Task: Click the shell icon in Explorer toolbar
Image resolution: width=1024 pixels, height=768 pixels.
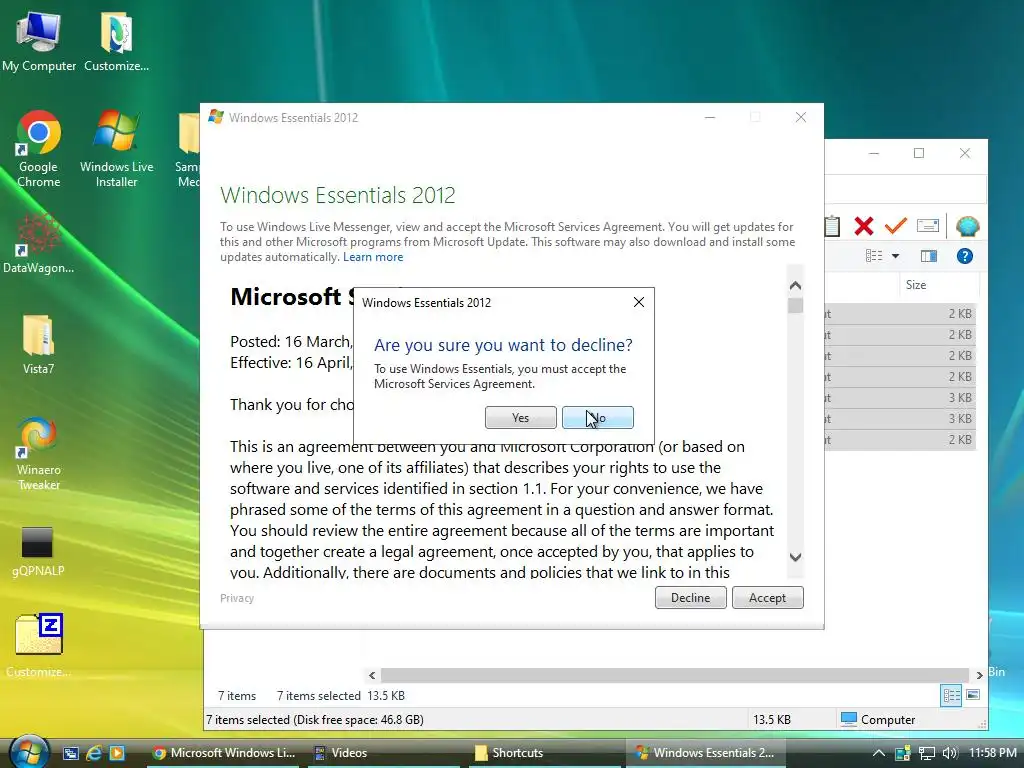Action: coord(967,226)
